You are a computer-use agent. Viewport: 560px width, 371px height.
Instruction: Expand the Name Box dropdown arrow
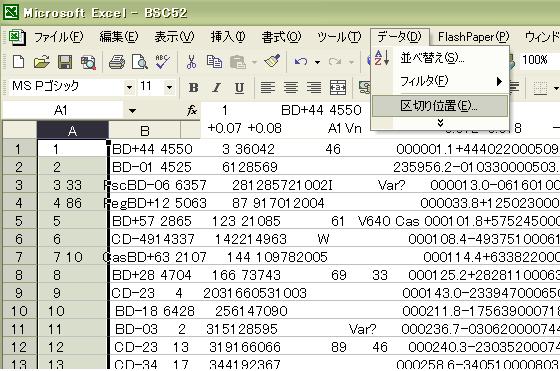tap(132, 111)
